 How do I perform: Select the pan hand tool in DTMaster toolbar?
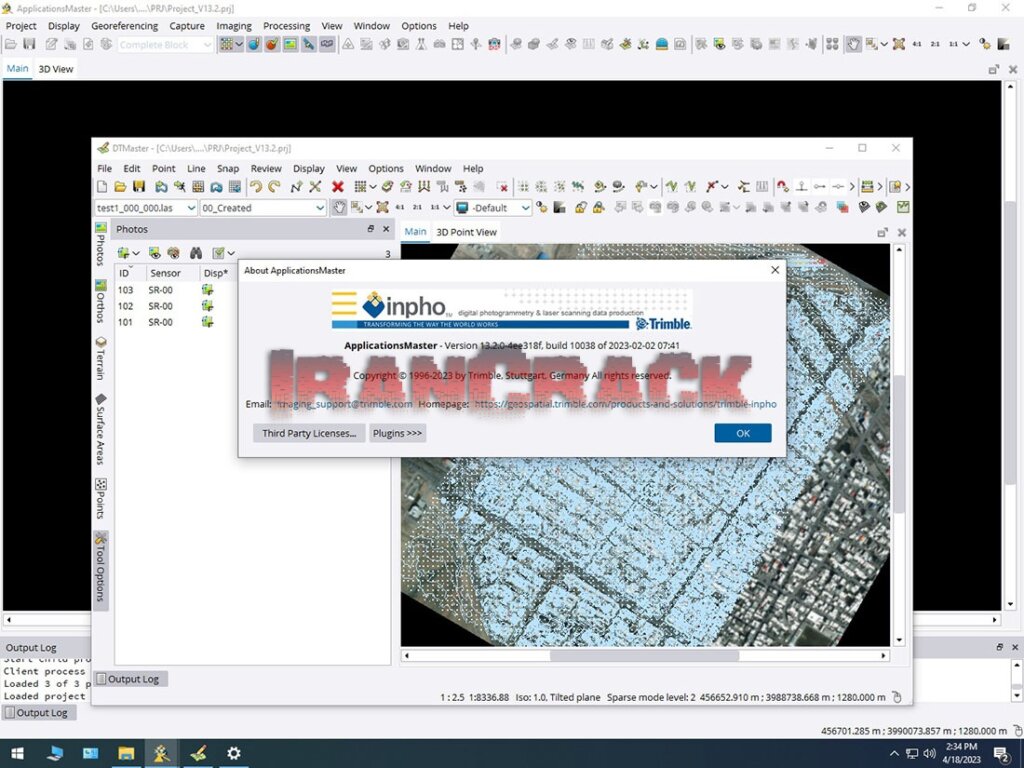(340, 207)
